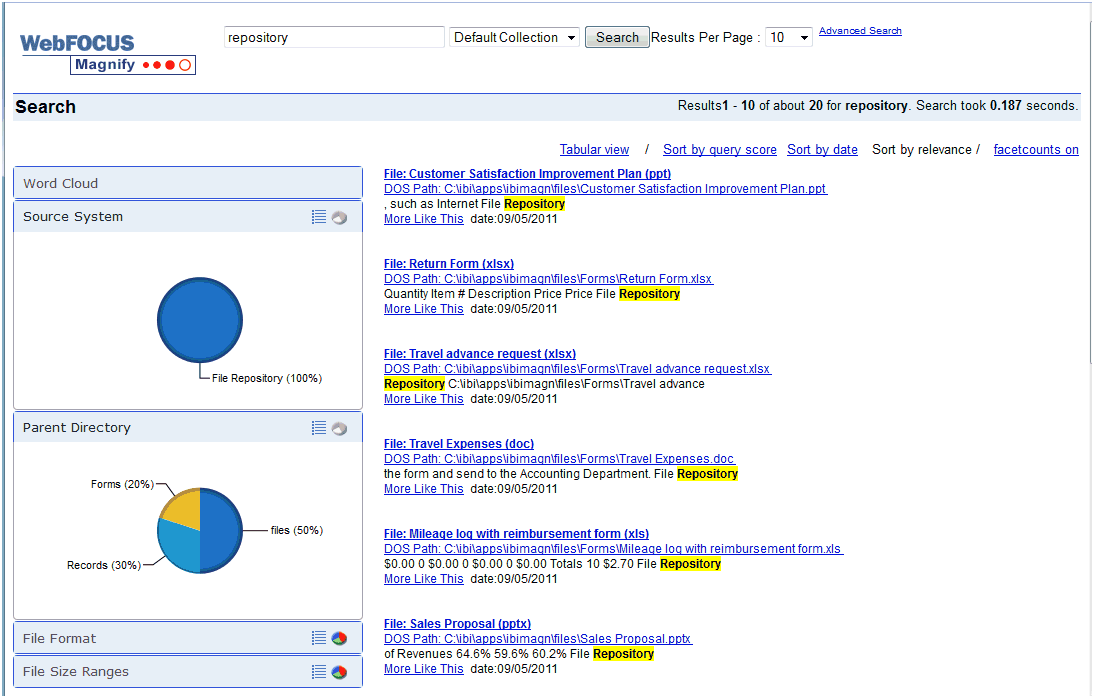This screenshot has width=1094, height=698.
Task: Open the Advanced Search link
Action: click(860, 31)
